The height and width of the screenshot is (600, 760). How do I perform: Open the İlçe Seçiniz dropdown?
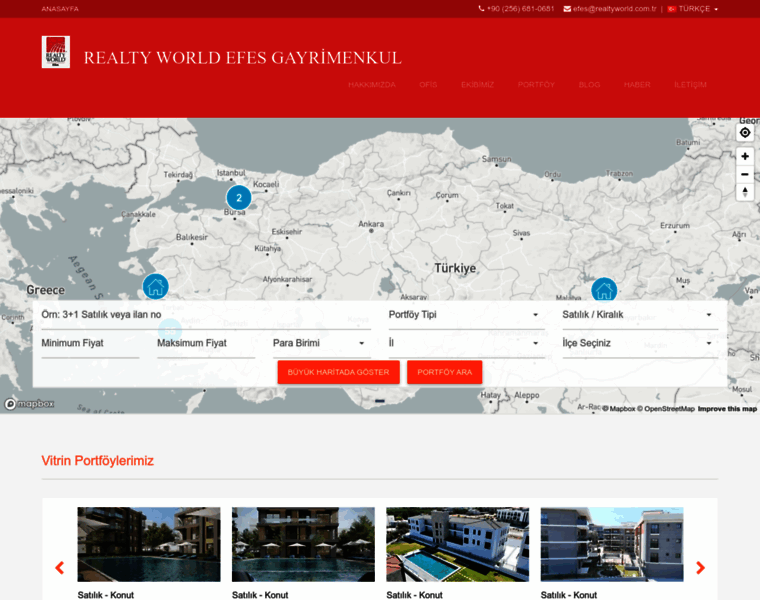[640, 344]
